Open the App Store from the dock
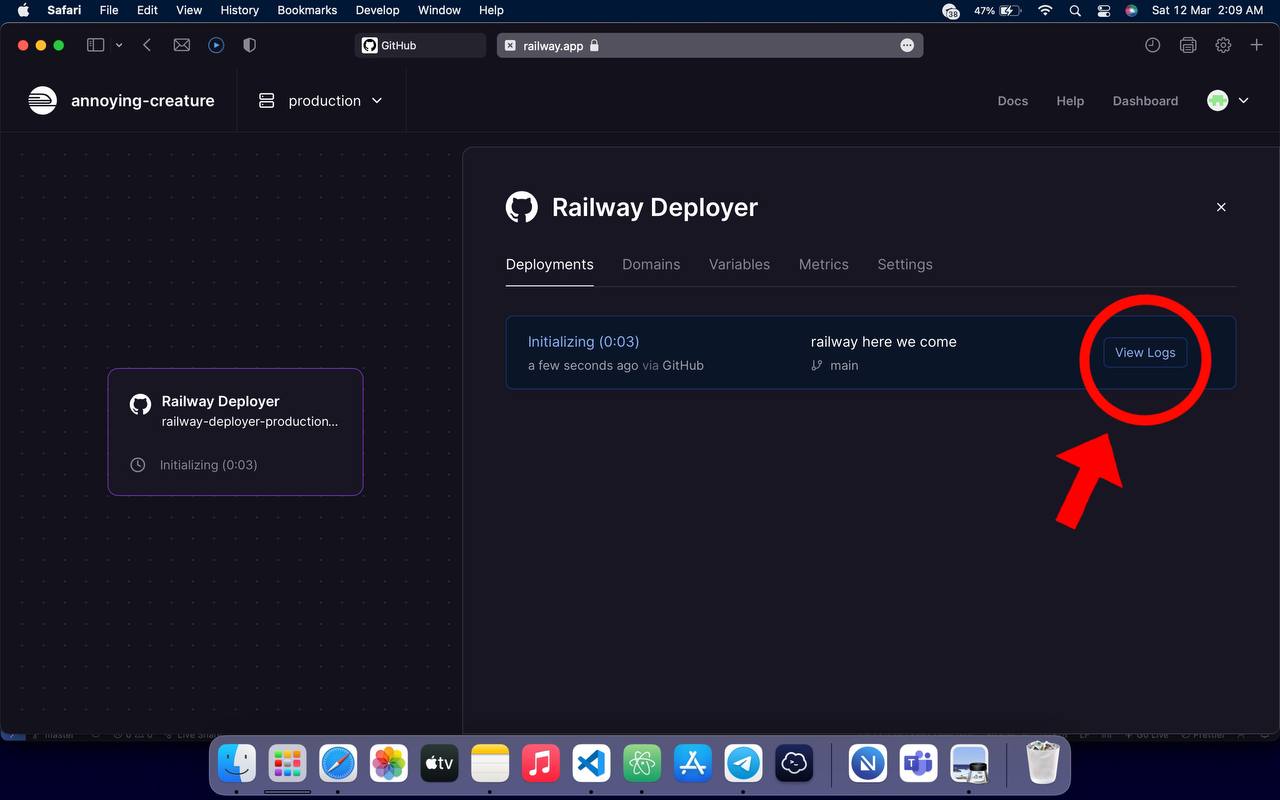Viewport: 1280px width, 800px height. pyautogui.click(x=692, y=765)
